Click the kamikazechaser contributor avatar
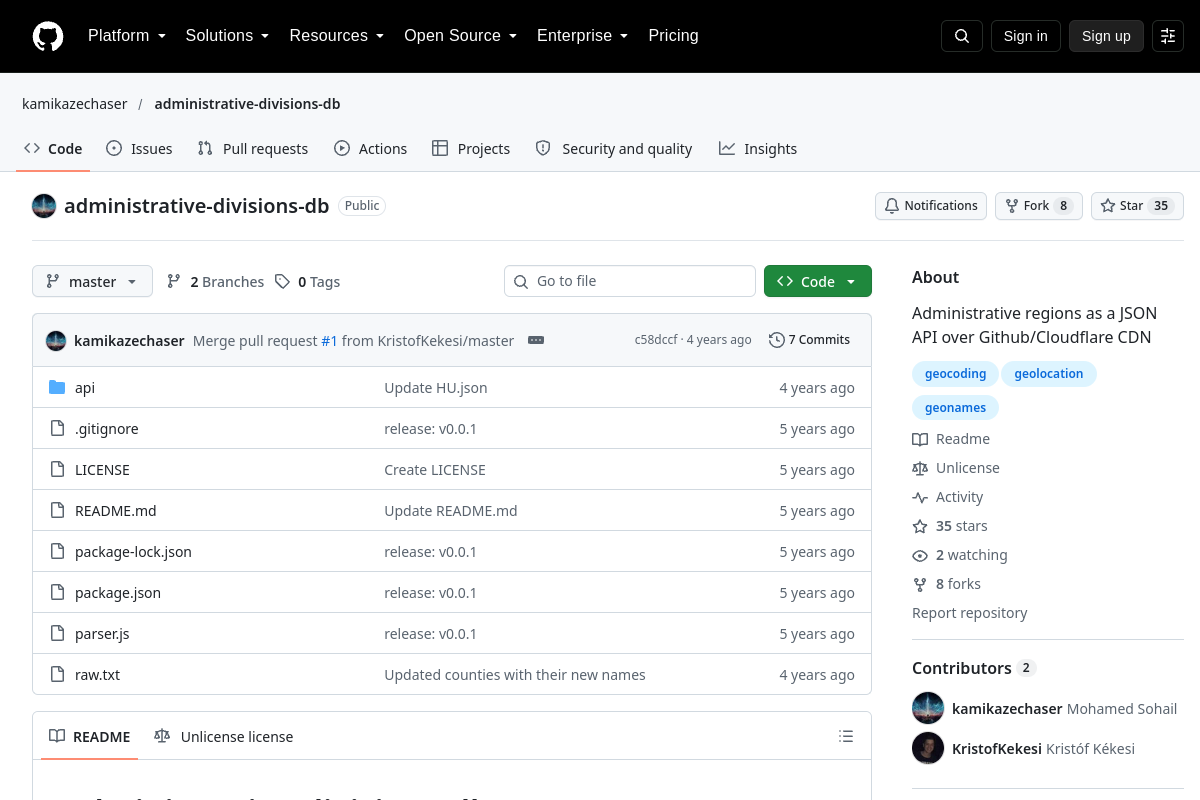The height and width of the screenshot is (800, 1200). click(x=928, y=708)
